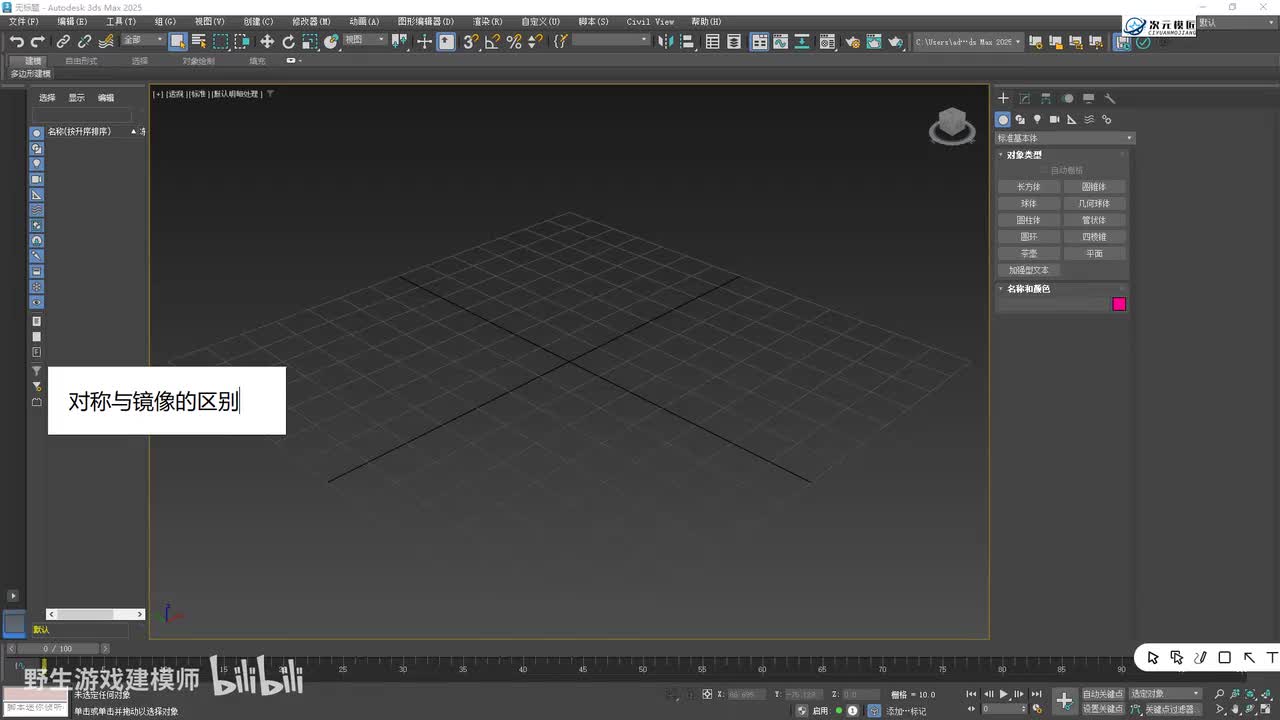Click the Undo arrow in the main toolbar
This screenshot has width=1280, height=720.
click(16, 41)
